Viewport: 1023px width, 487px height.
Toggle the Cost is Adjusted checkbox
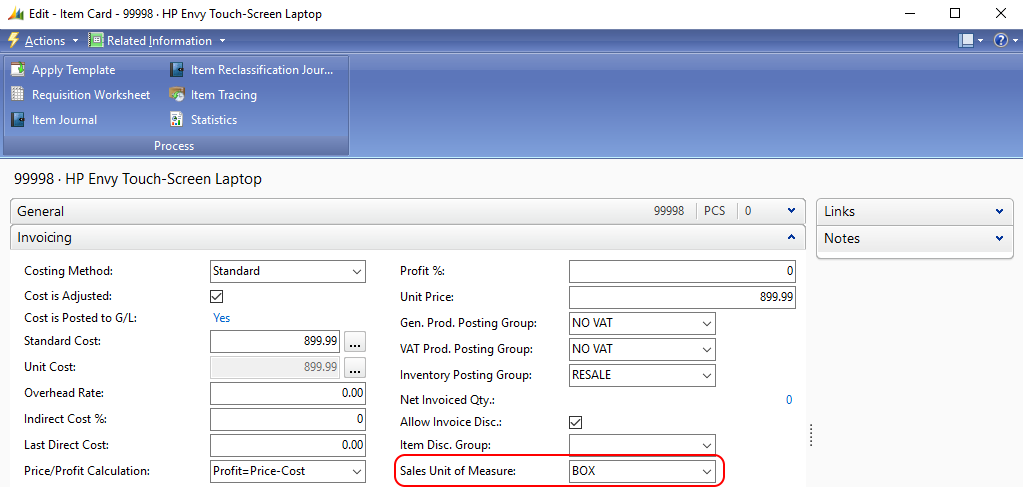pyautogui.click(x=217, y=297)
